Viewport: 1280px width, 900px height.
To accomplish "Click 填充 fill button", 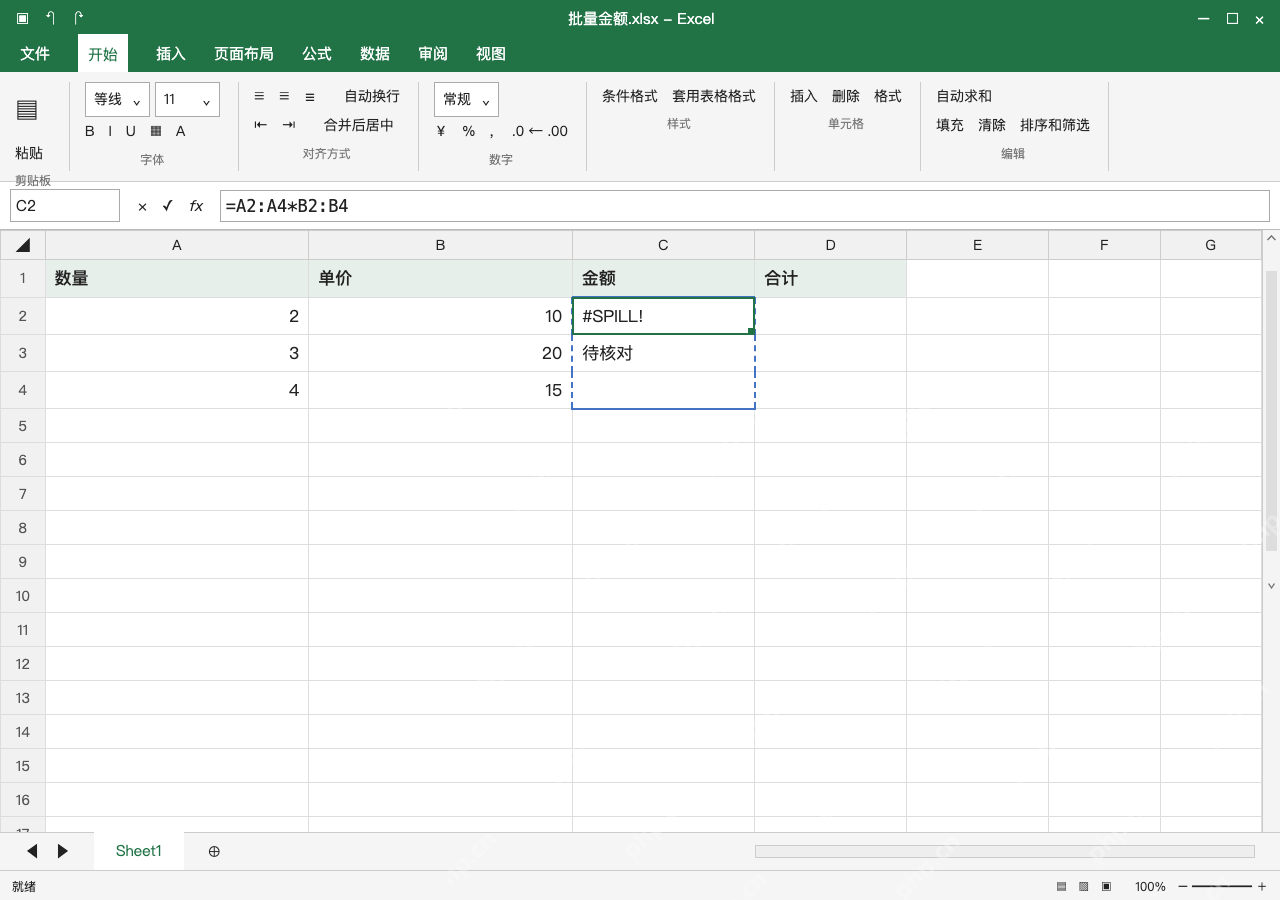I will (950, 125).
